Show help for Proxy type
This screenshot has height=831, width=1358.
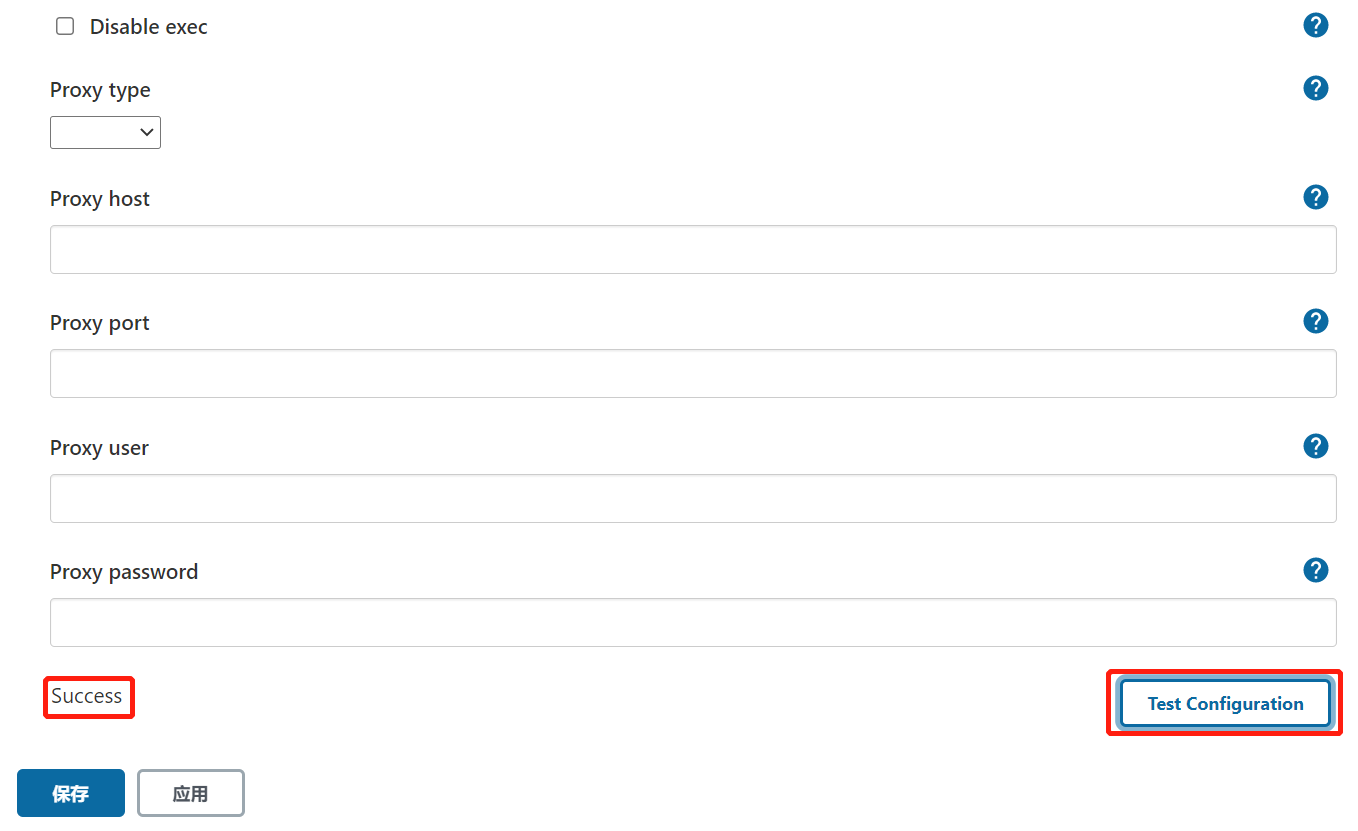tap(1316, 88)
